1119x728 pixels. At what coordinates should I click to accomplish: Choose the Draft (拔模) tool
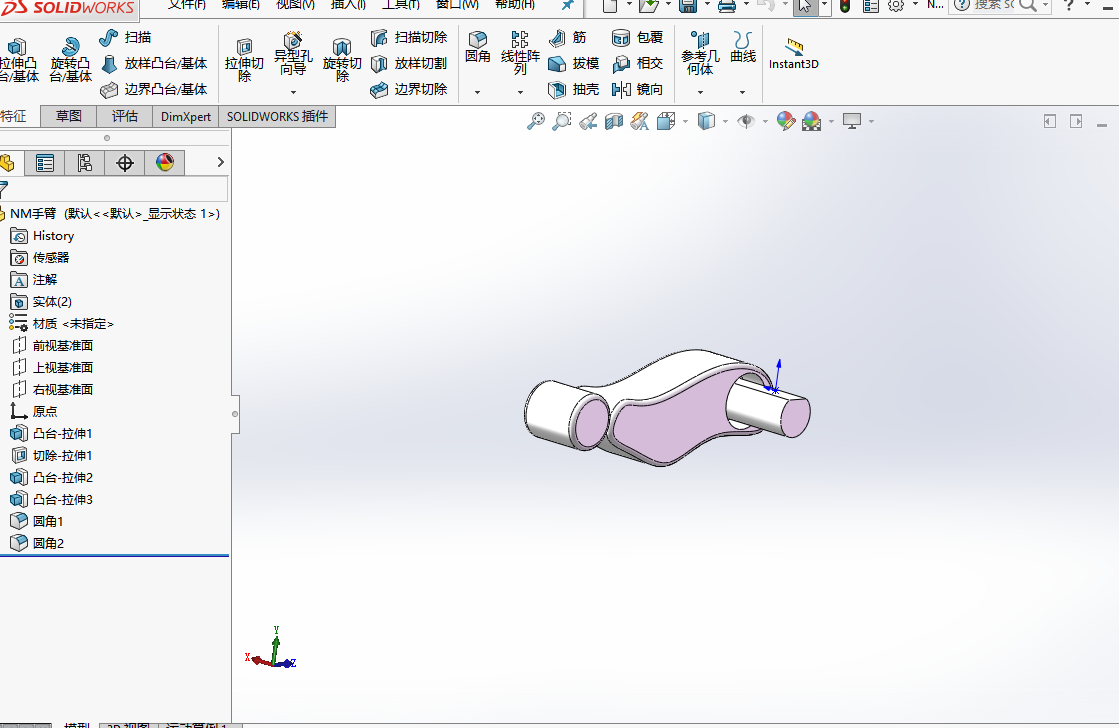point(574,64)
